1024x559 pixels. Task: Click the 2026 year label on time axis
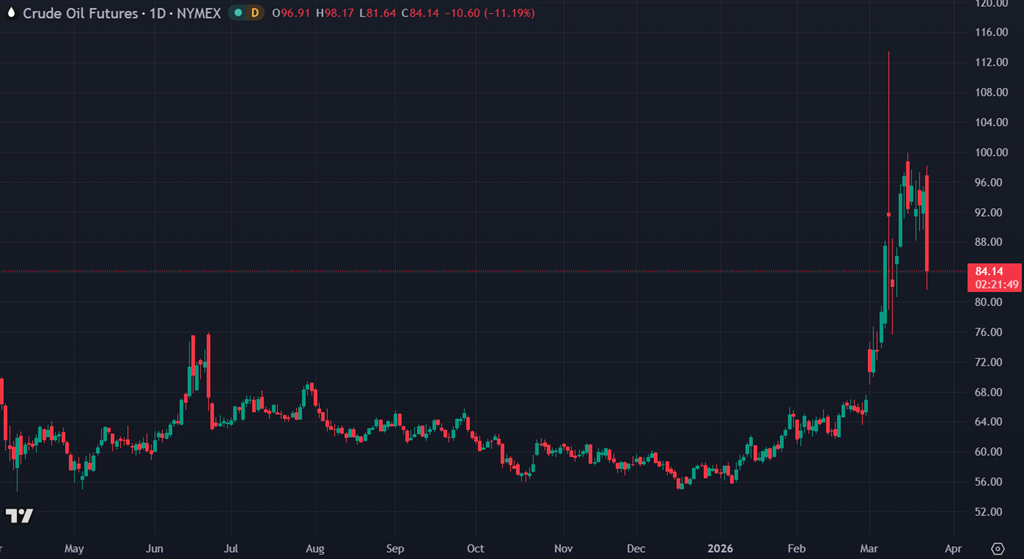(x=718, y=548)
